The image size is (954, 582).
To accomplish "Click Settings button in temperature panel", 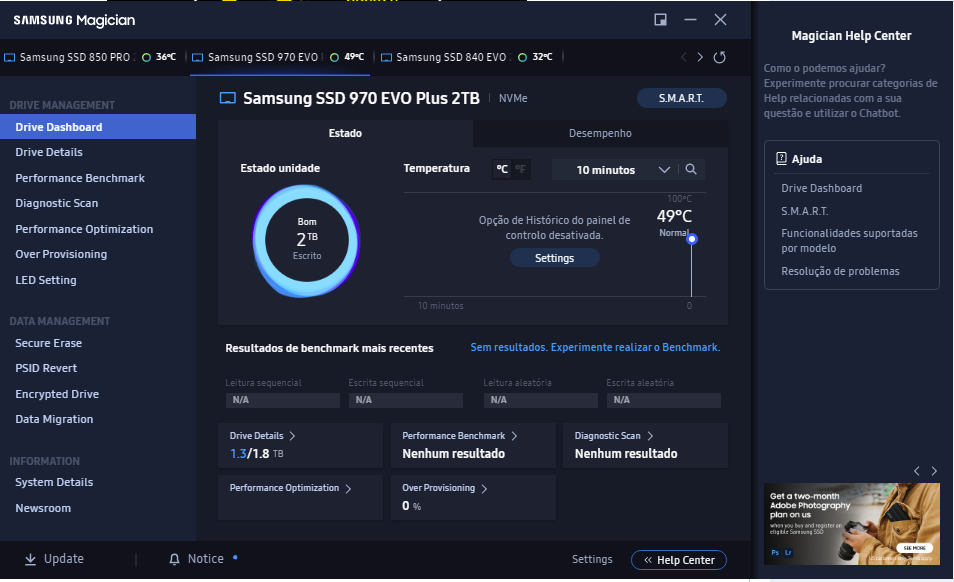I will [x=554, y=258].
